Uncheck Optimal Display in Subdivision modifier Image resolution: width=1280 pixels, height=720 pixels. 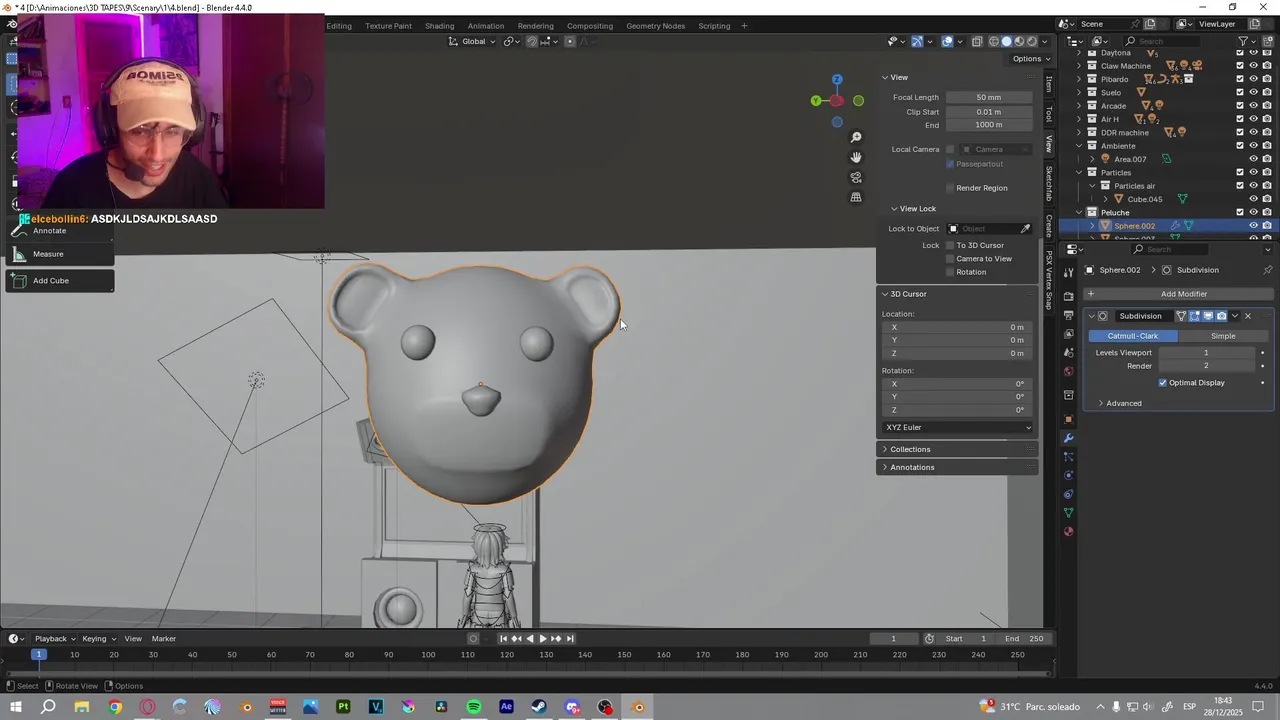click(x=1163, y=383)
